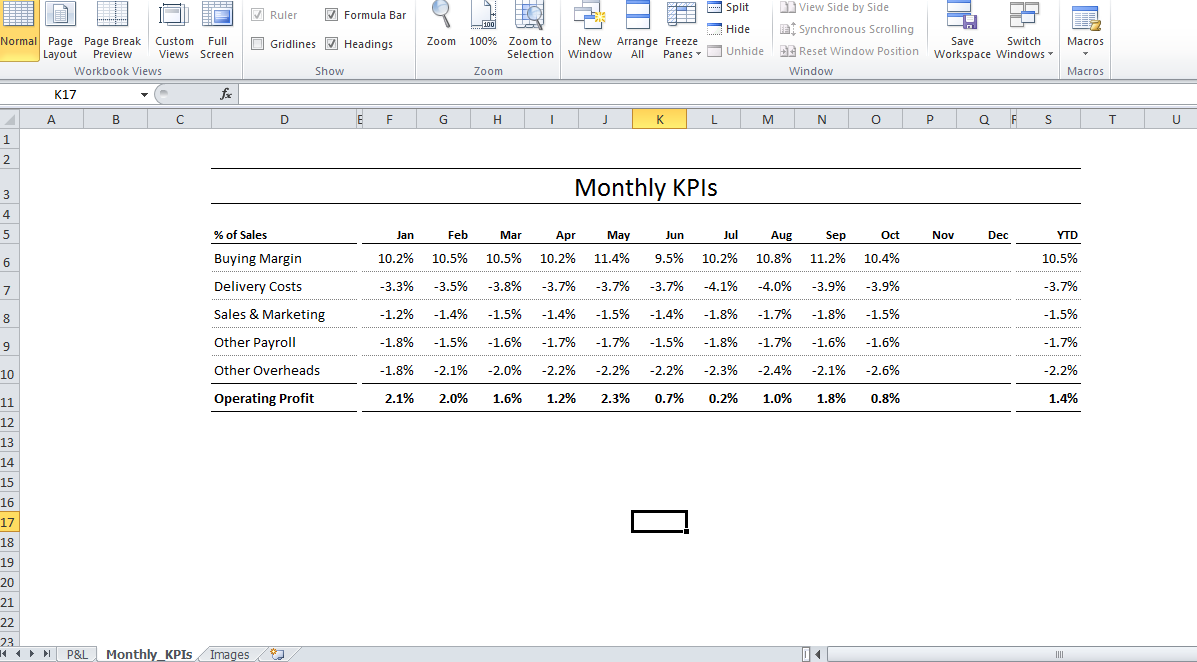Screen dimensions: 1197x662
Task: Switch to the P&L sheet tab
Action: [76, 654]
